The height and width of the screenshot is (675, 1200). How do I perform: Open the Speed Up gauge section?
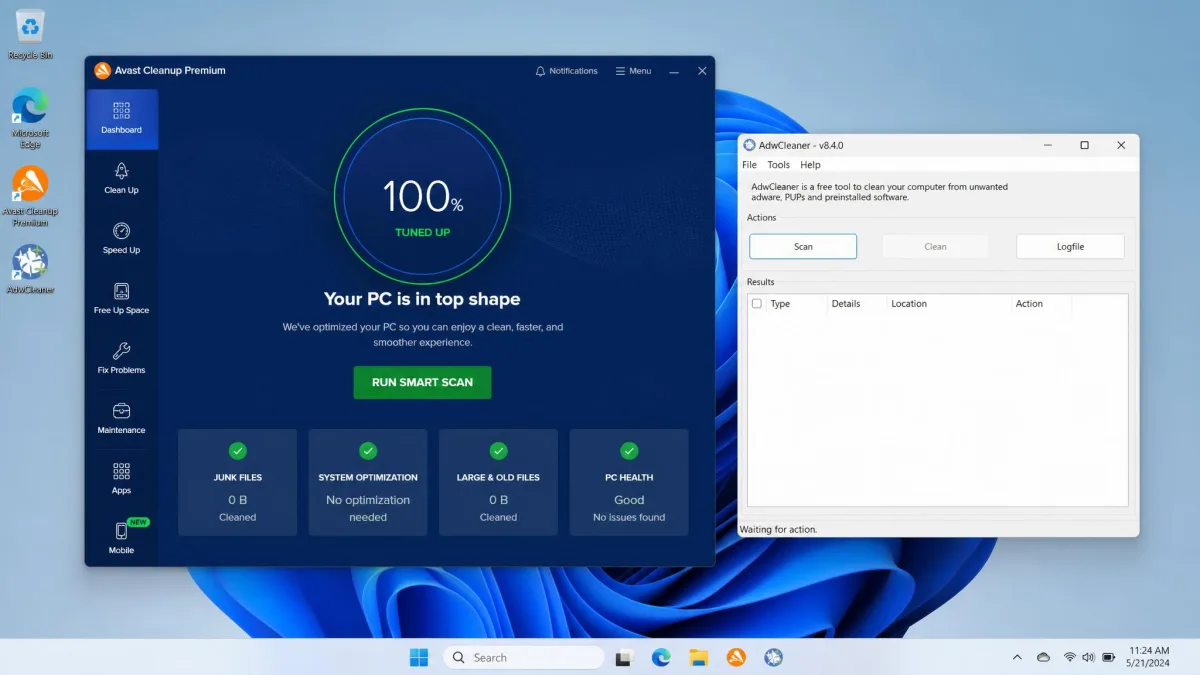click(x=122, y=239)
